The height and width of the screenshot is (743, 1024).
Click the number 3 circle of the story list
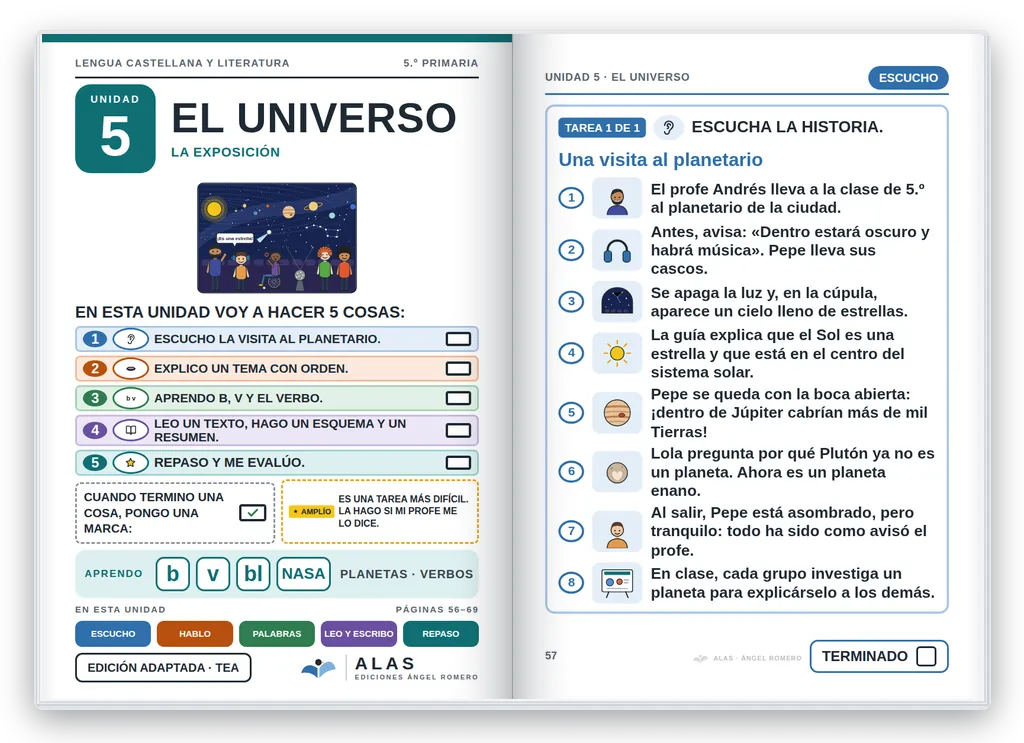pos(571,301)
